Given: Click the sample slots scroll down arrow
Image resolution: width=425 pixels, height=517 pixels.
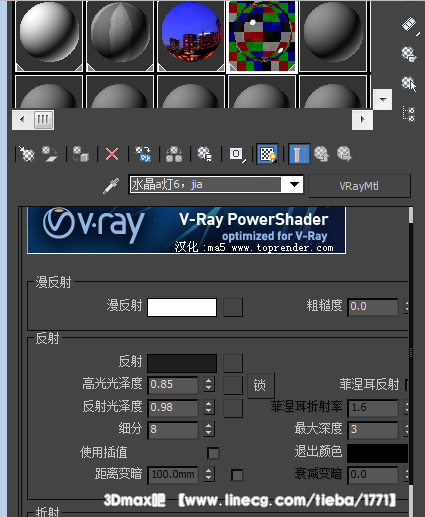Looking at the screenshot, I should [383, 99].
